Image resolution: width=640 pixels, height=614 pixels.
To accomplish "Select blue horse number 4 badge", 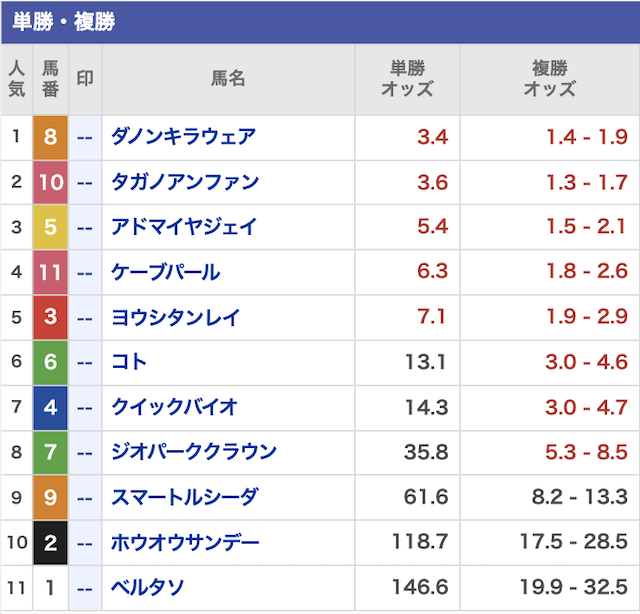I will coord(50,408).
